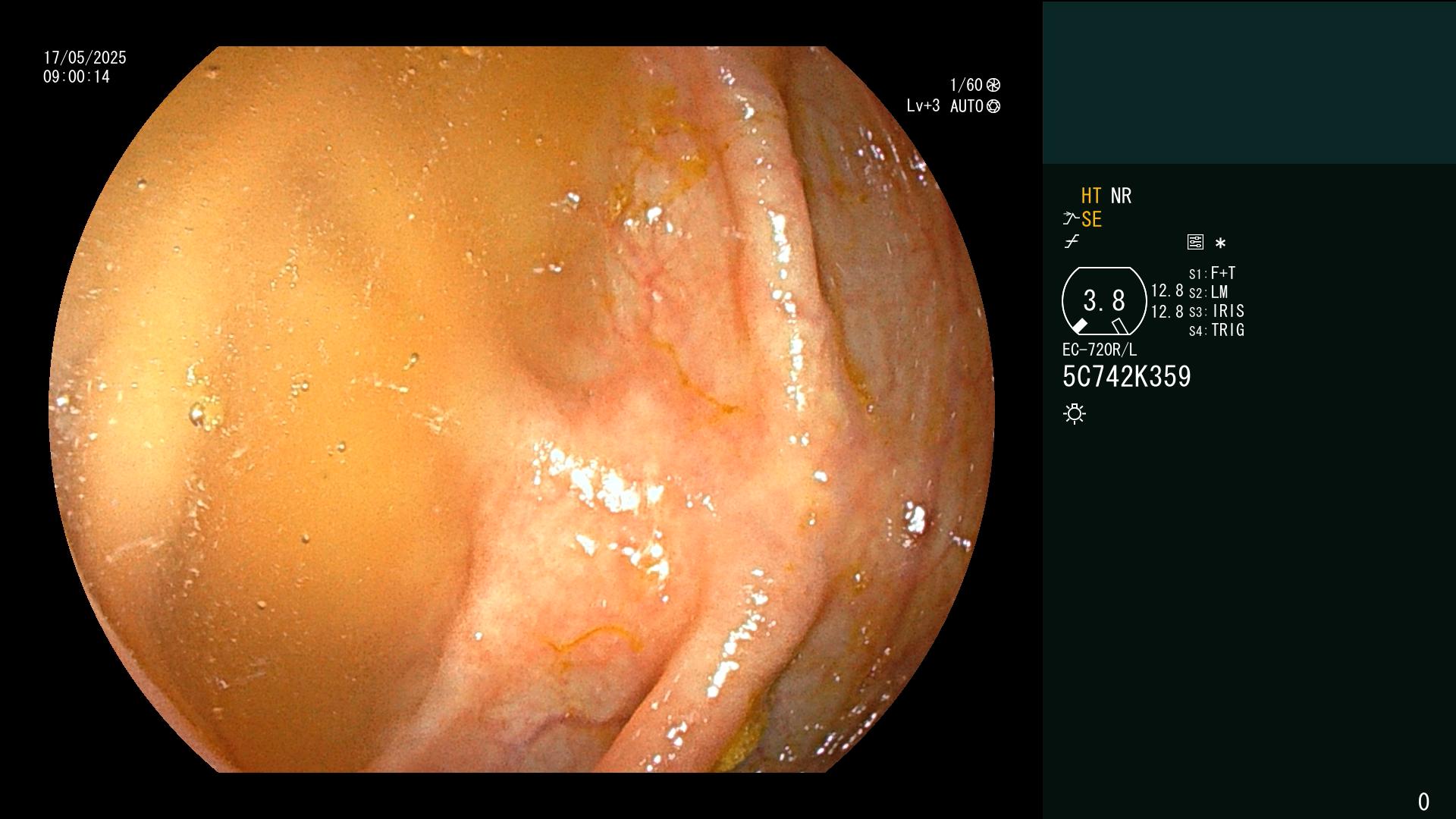The height and width of the screenshot is (819, 1456).
Task: Click the Lv+3 brightness level
Action: [923, 106]
